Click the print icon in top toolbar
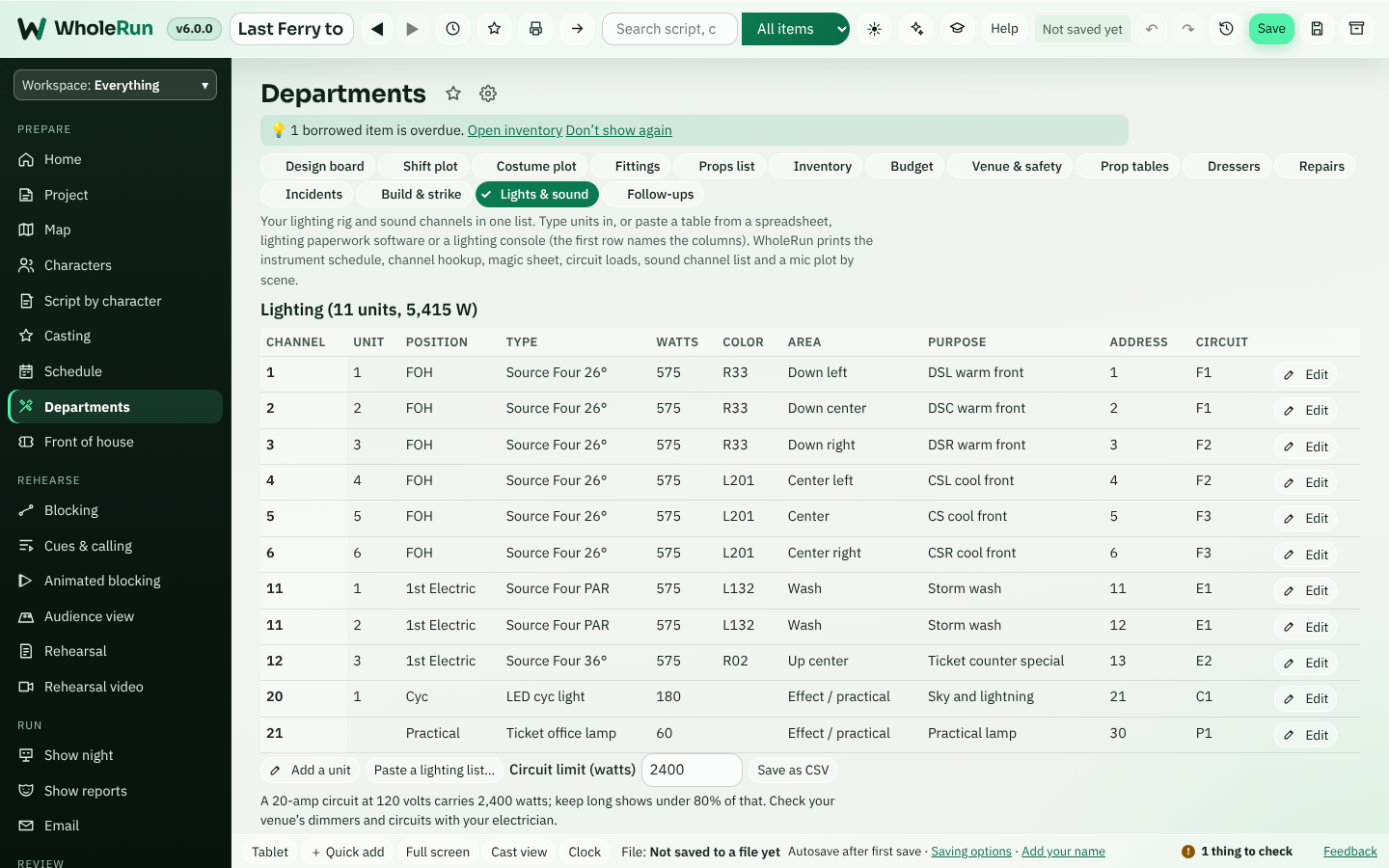The width and height of the screenshot is (1389, 868). point(535,29)
